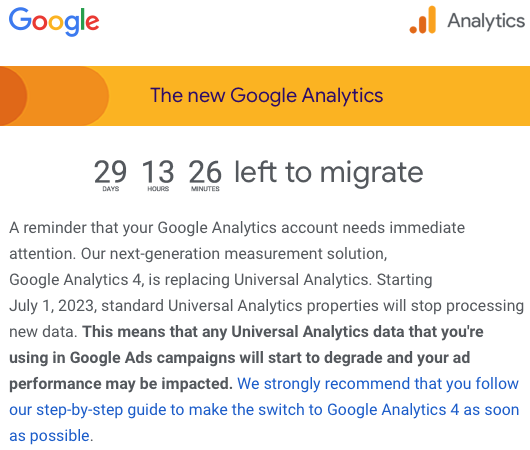Image resolution: width=530 pixels, height=450 pixels.
Task: Click the dark orange semicircle in banner
Action: pos(13,96)
